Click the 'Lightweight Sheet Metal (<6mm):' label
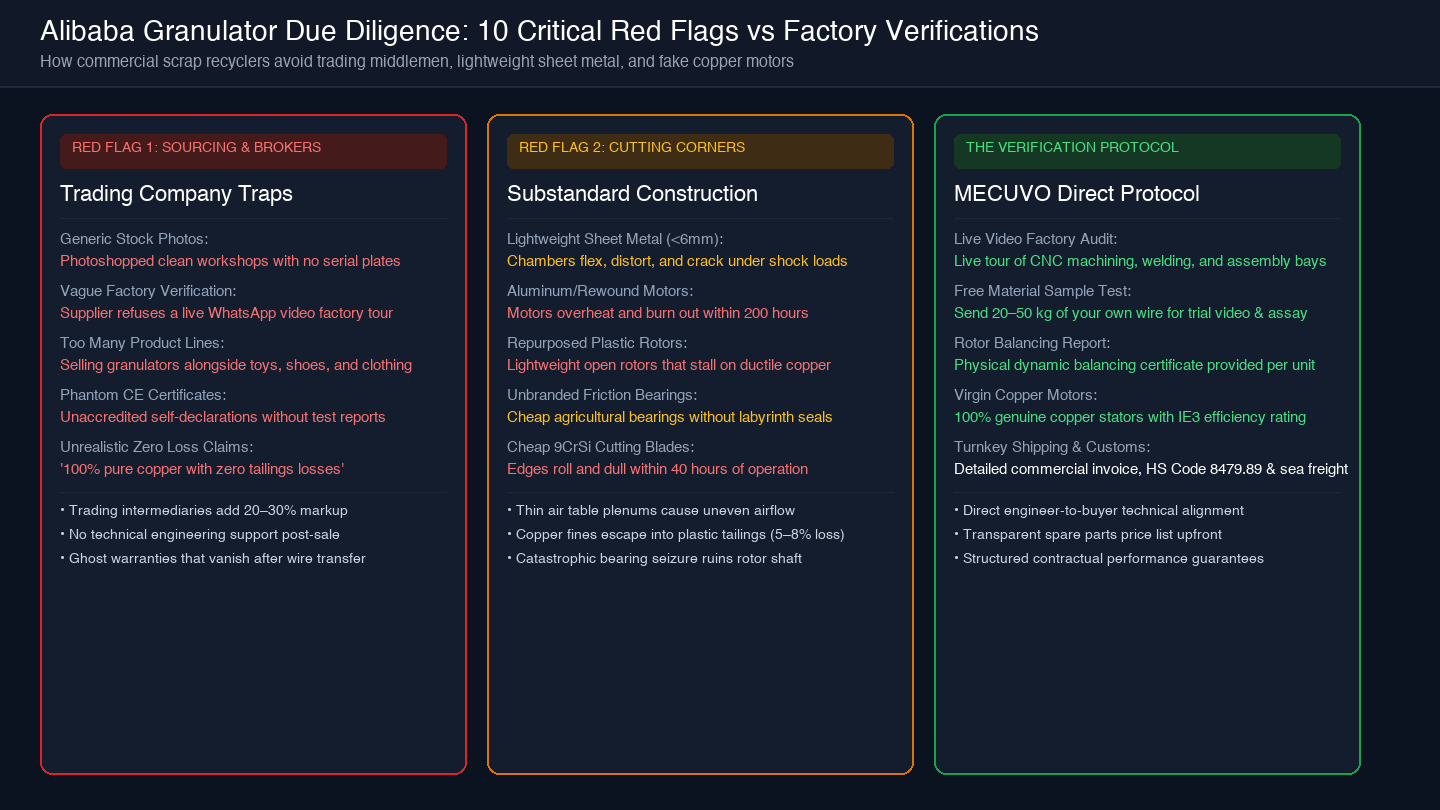The width and height of the screenshot is (1440, 810). pos(615,239)
